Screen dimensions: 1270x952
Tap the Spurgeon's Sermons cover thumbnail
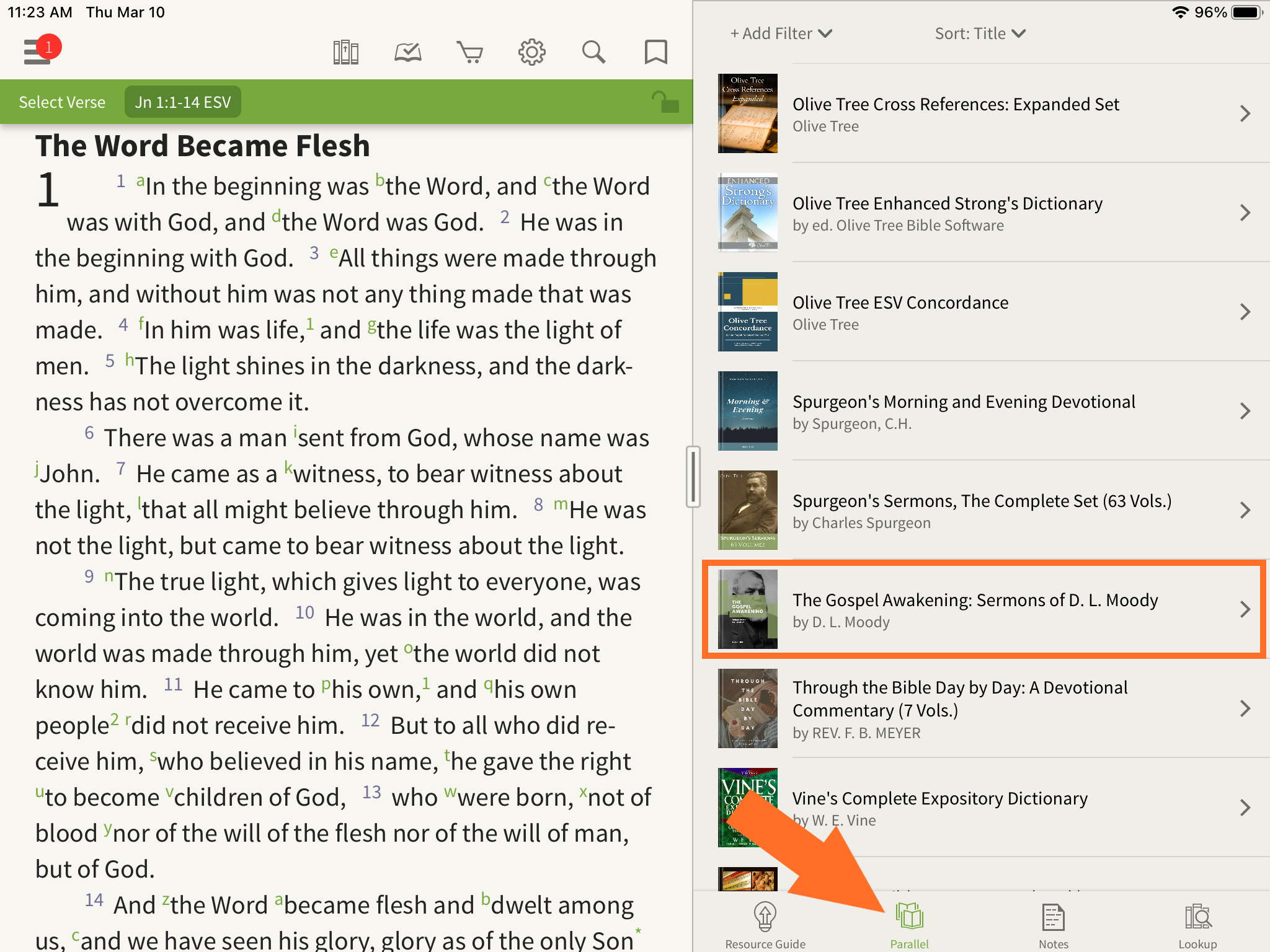coord(747,510)
